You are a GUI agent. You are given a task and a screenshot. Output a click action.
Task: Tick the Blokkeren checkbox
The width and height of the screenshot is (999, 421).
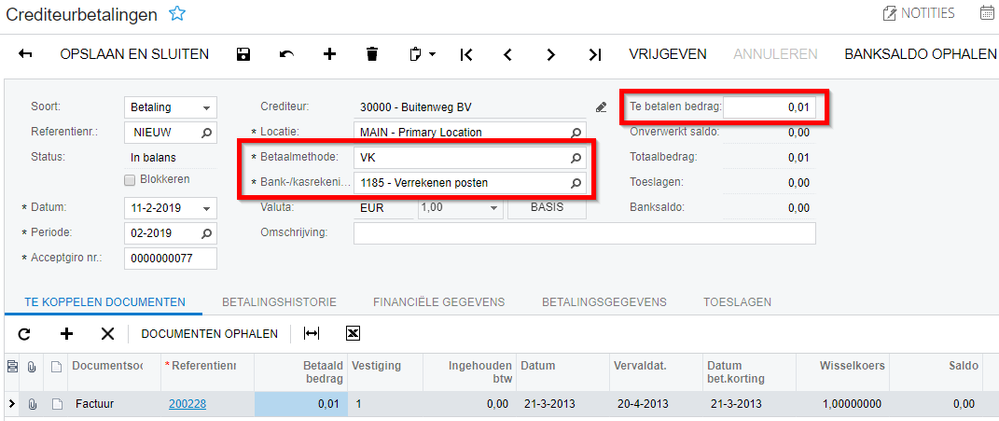[x=130, y=180]
